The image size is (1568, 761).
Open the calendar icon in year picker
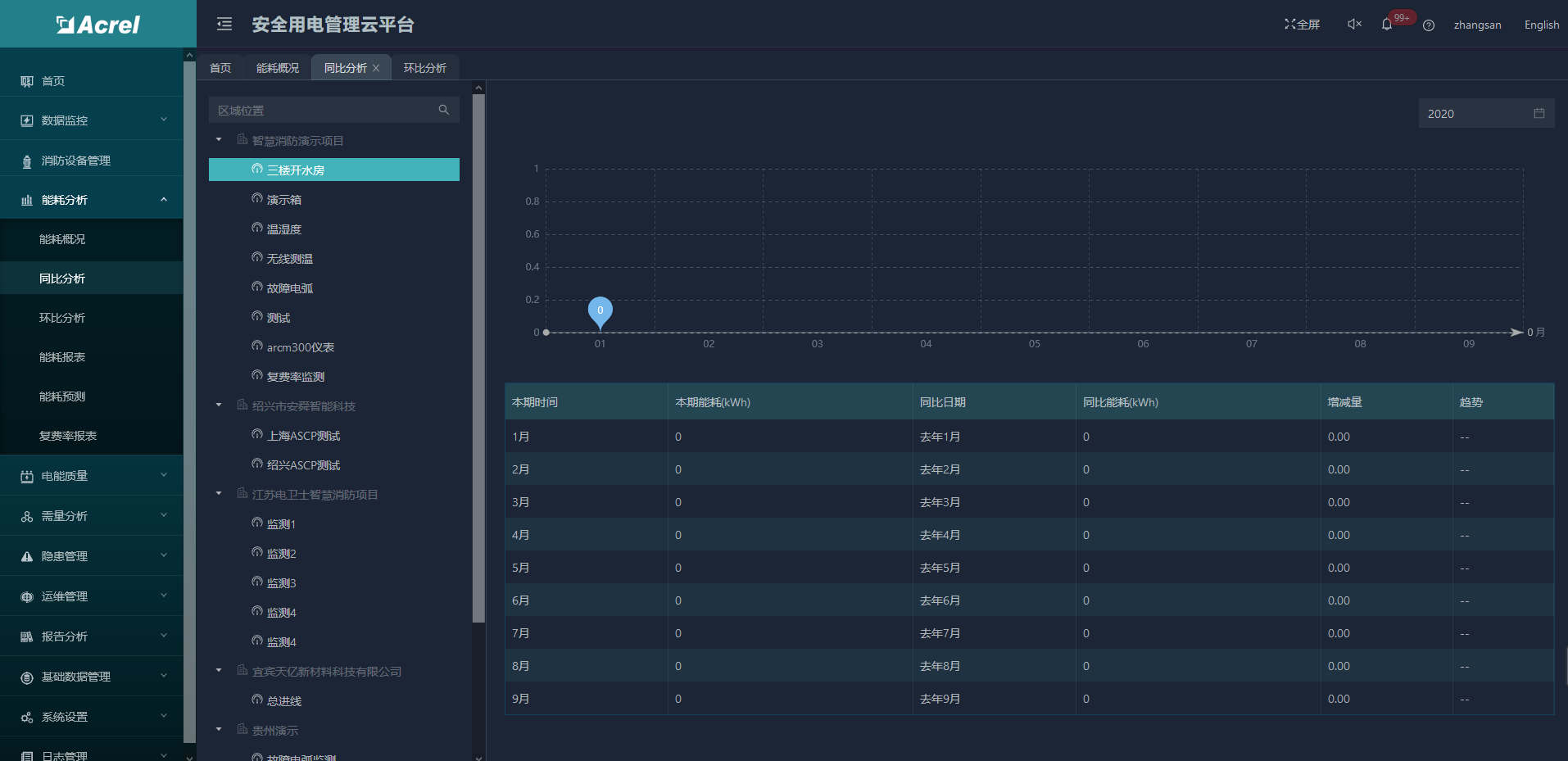(1539, 114)
